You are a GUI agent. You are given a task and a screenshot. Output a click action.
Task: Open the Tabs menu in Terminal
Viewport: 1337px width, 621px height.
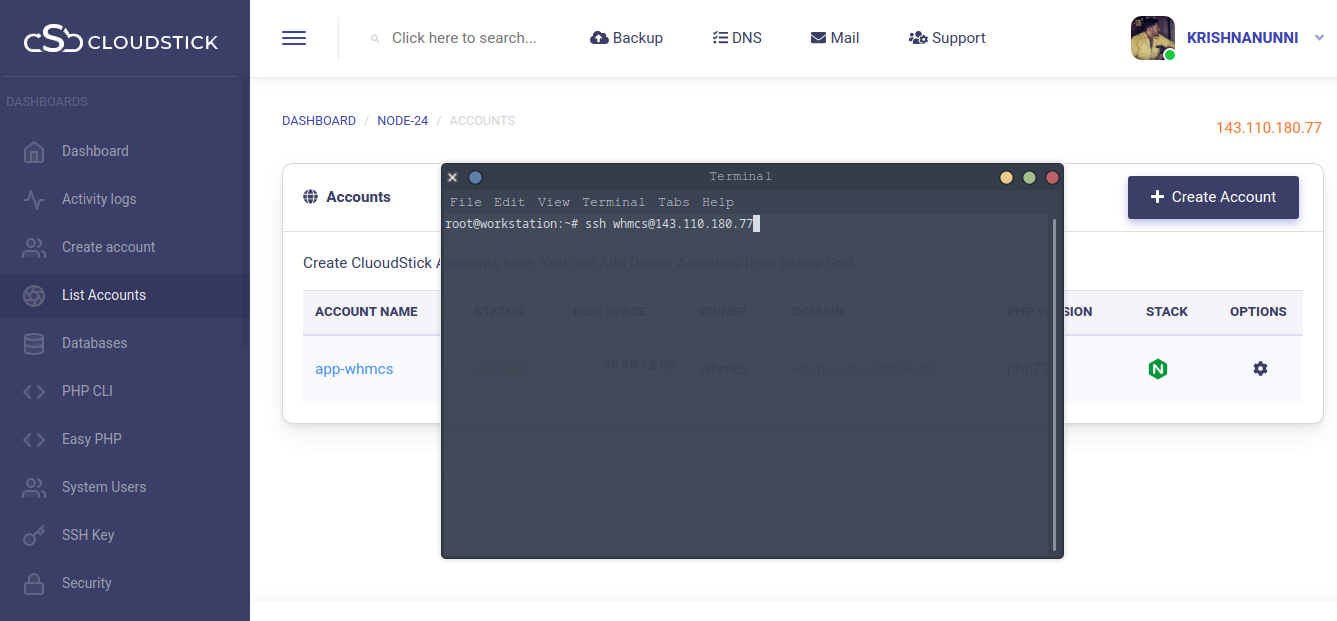click(673, 202)
